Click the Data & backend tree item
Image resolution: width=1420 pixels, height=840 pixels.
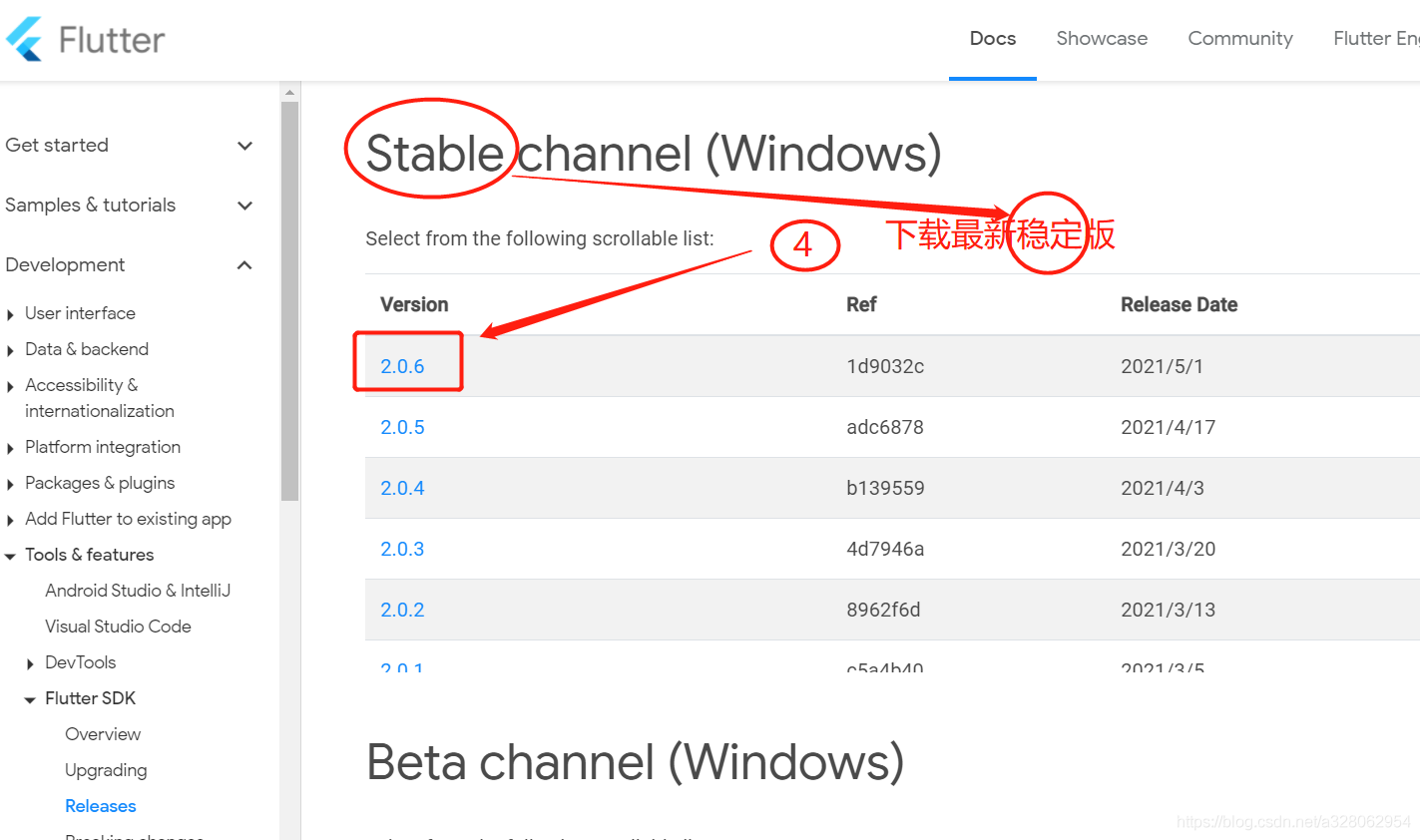(x=87, y=349)
